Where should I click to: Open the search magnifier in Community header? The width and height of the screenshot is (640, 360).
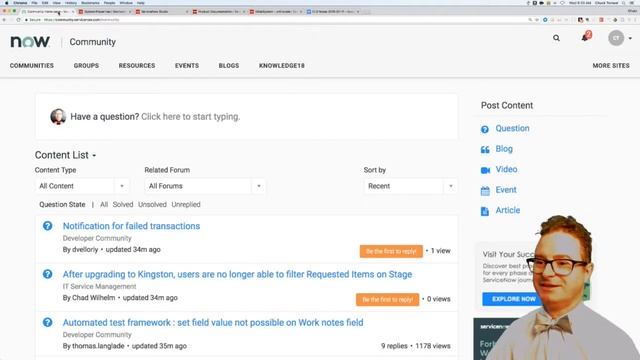click(x=556, y=38)
